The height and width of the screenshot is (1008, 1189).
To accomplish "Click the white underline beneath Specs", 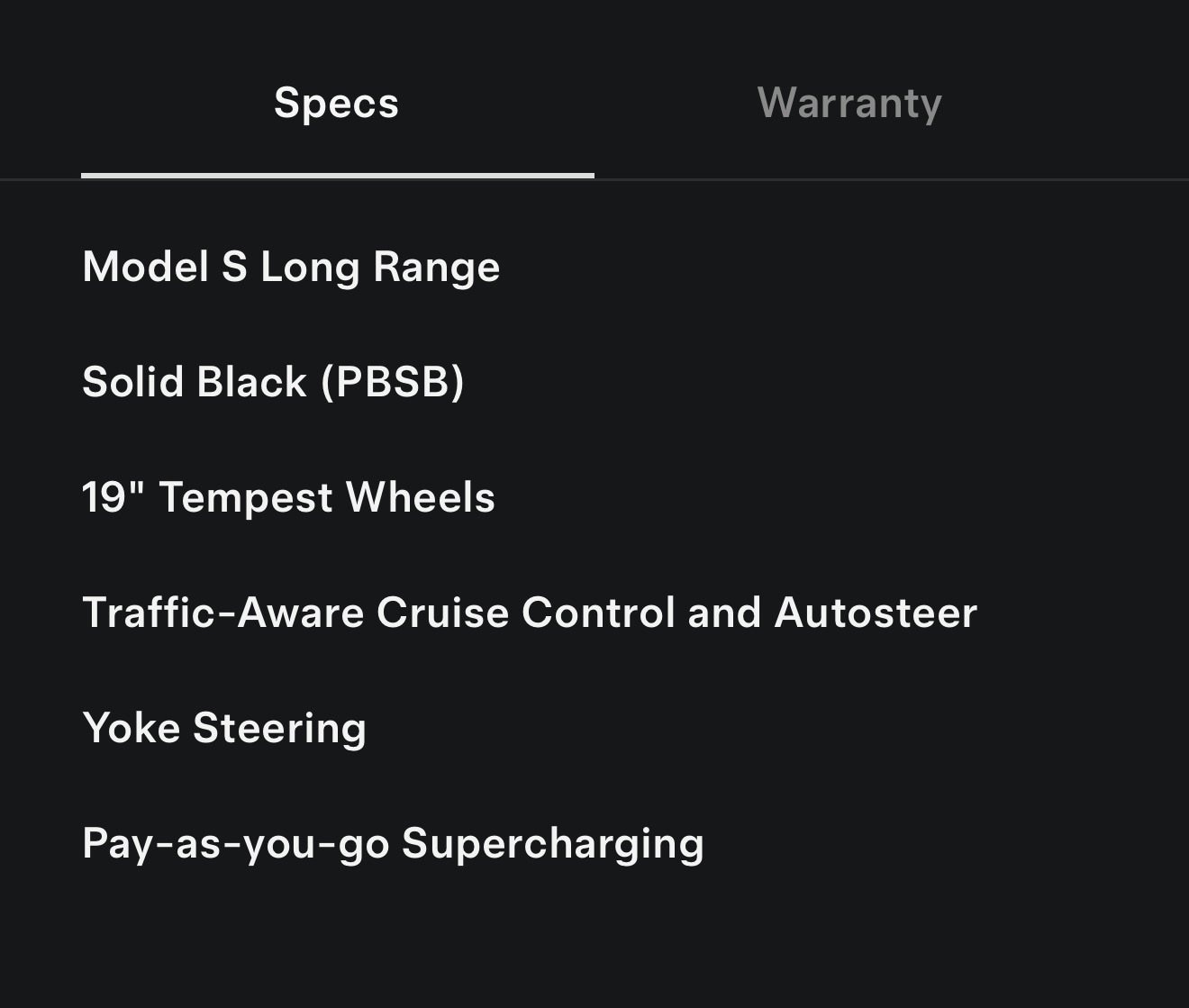I will pyautogui.click(x=337, y=175).
